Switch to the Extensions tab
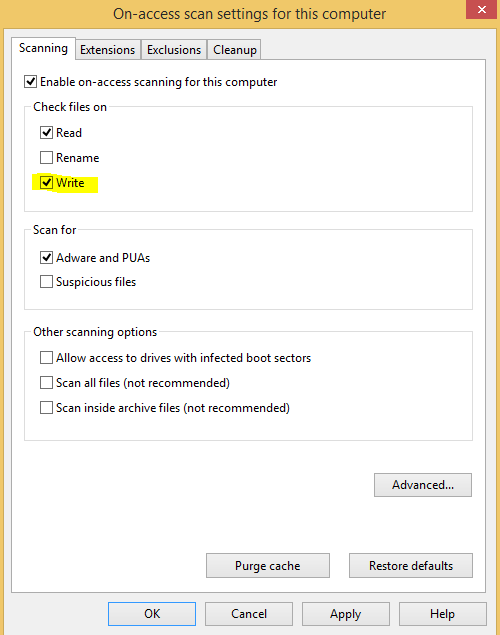 [108, 49]
